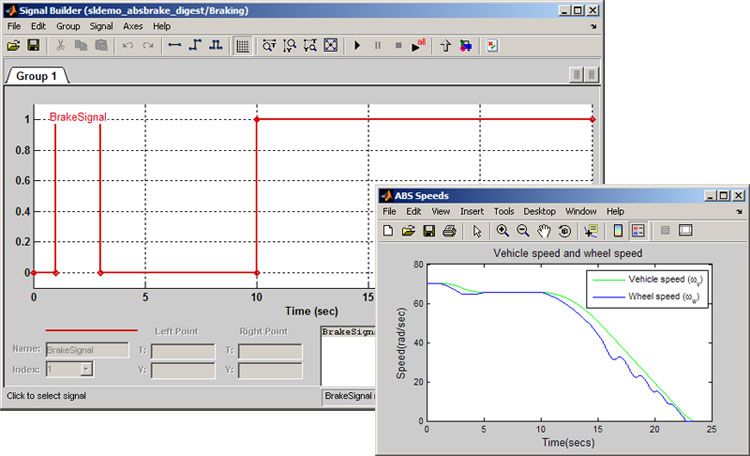This screenshot has height=456, width=750.
Task: Click the data cursor icon in ABS Speeds
Action: coord(590,231)
